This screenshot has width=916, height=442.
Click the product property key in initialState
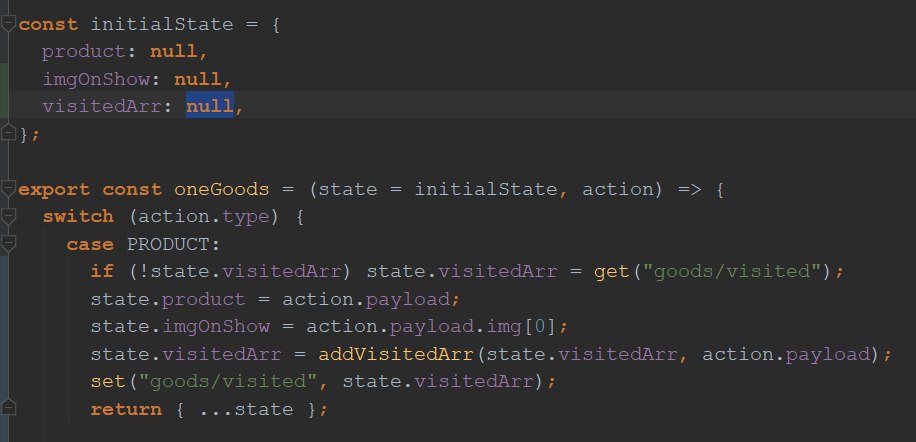[x=84, y=51]
